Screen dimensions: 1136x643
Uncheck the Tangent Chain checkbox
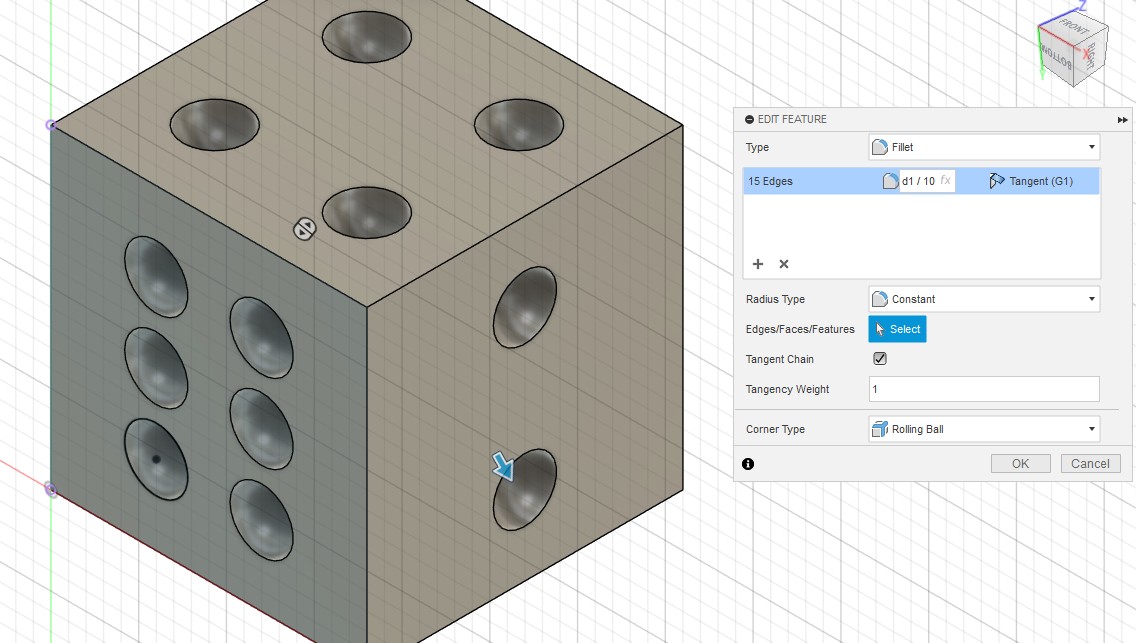click(x=880, y=359)
